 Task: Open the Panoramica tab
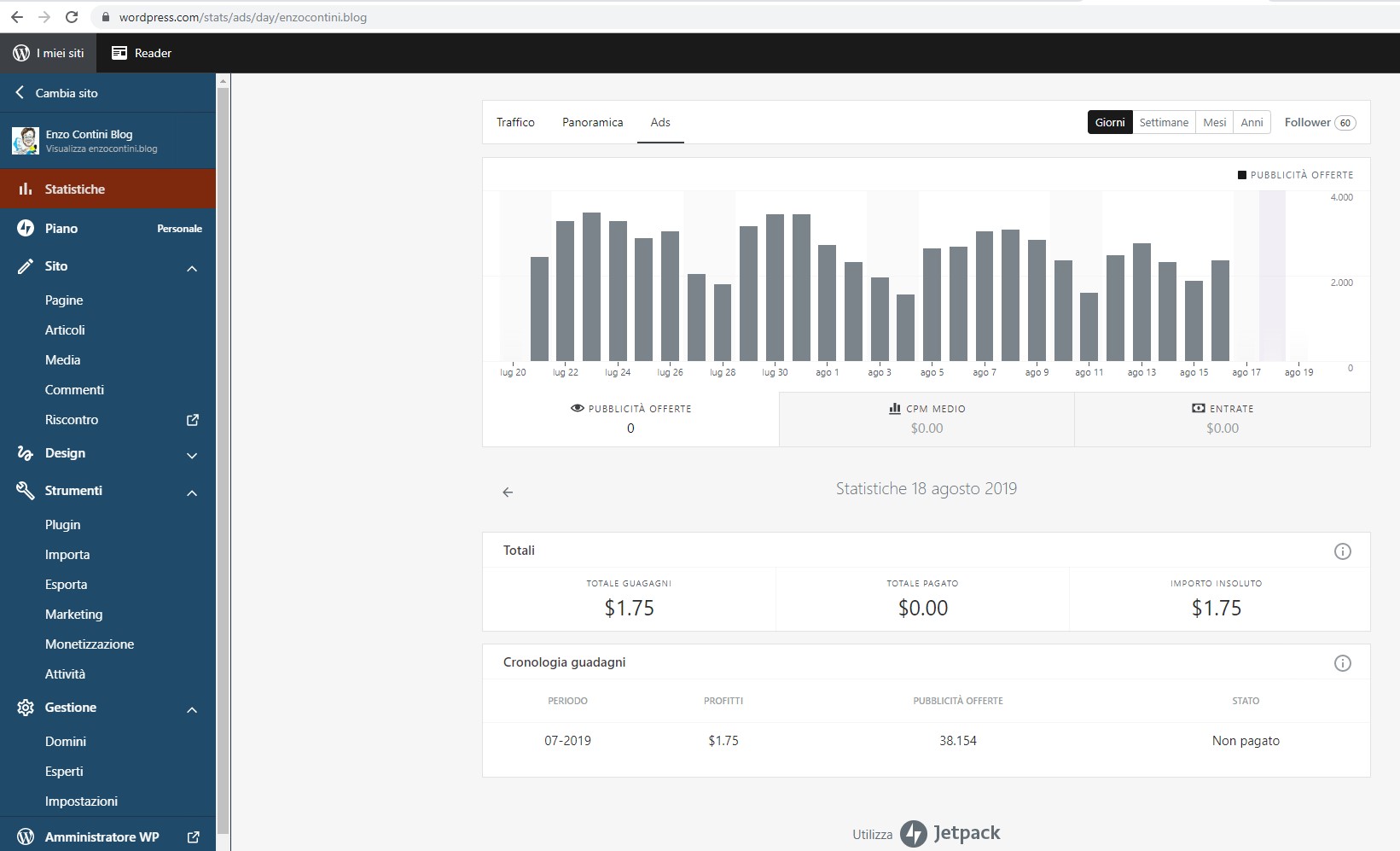(x=592, y=122)
